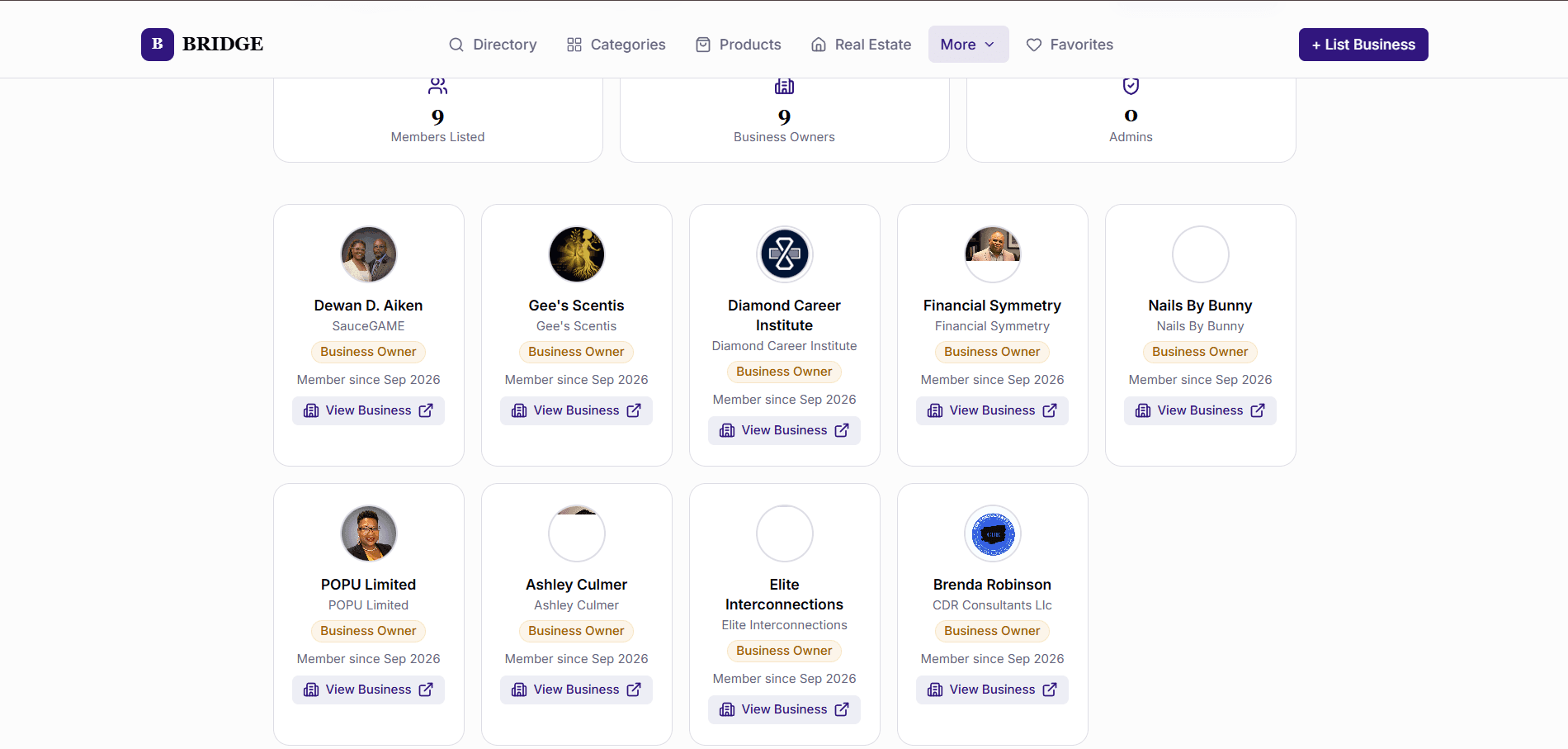This screenshot has height=749, width=1568.
Task: Click POPU Limited profile photo
Action: click(x=369, y=533)
